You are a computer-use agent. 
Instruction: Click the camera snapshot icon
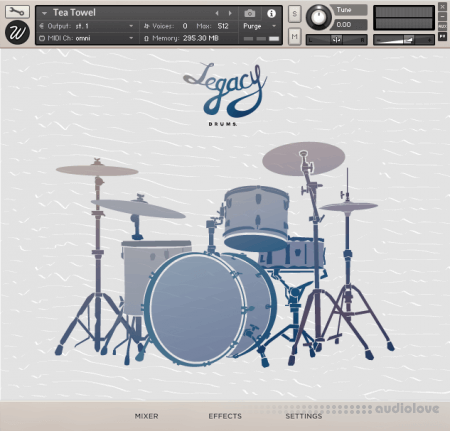[x=250, y=13]
